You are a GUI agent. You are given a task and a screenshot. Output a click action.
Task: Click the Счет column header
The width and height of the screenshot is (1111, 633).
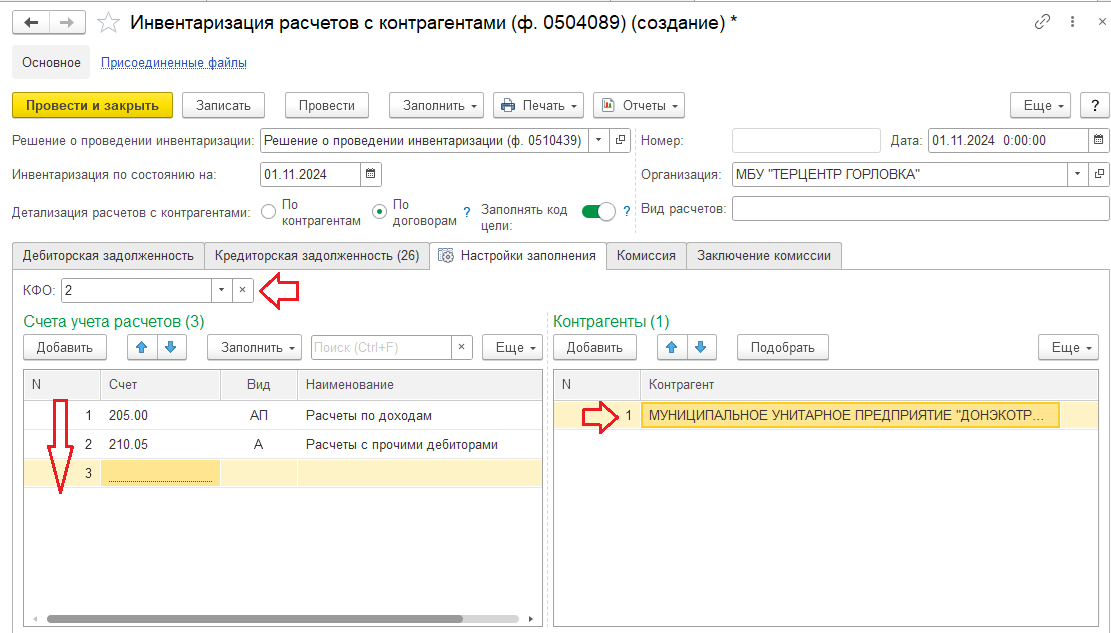point(161,384)
